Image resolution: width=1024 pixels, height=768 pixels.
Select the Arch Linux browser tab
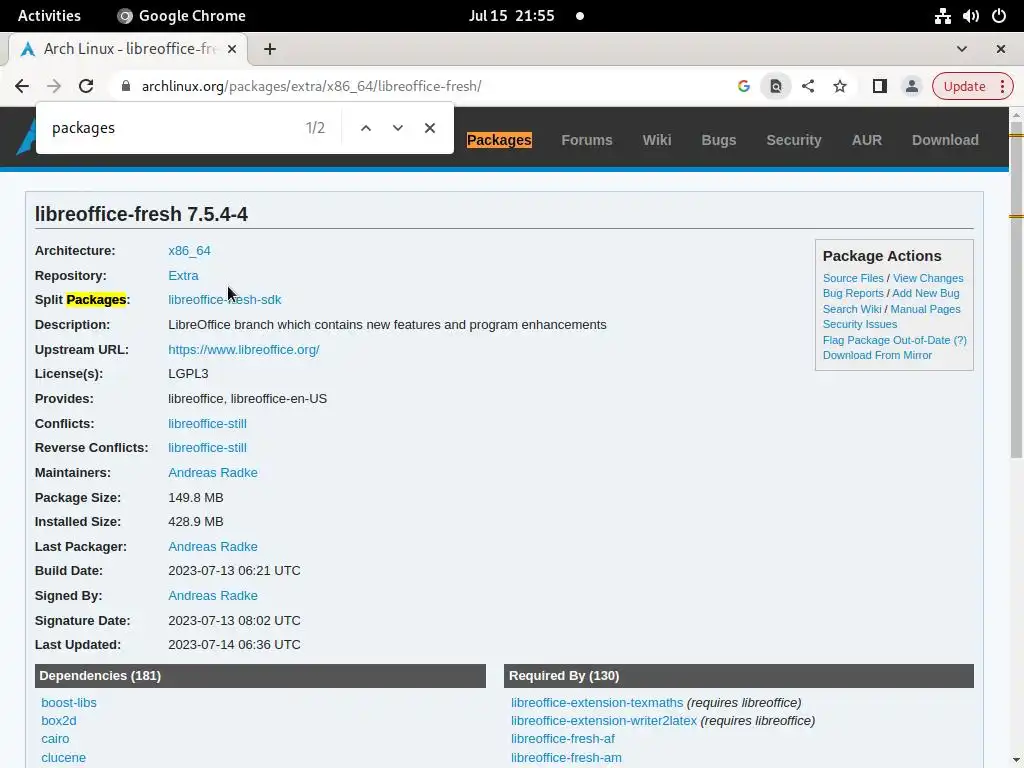tap(128, 49)
